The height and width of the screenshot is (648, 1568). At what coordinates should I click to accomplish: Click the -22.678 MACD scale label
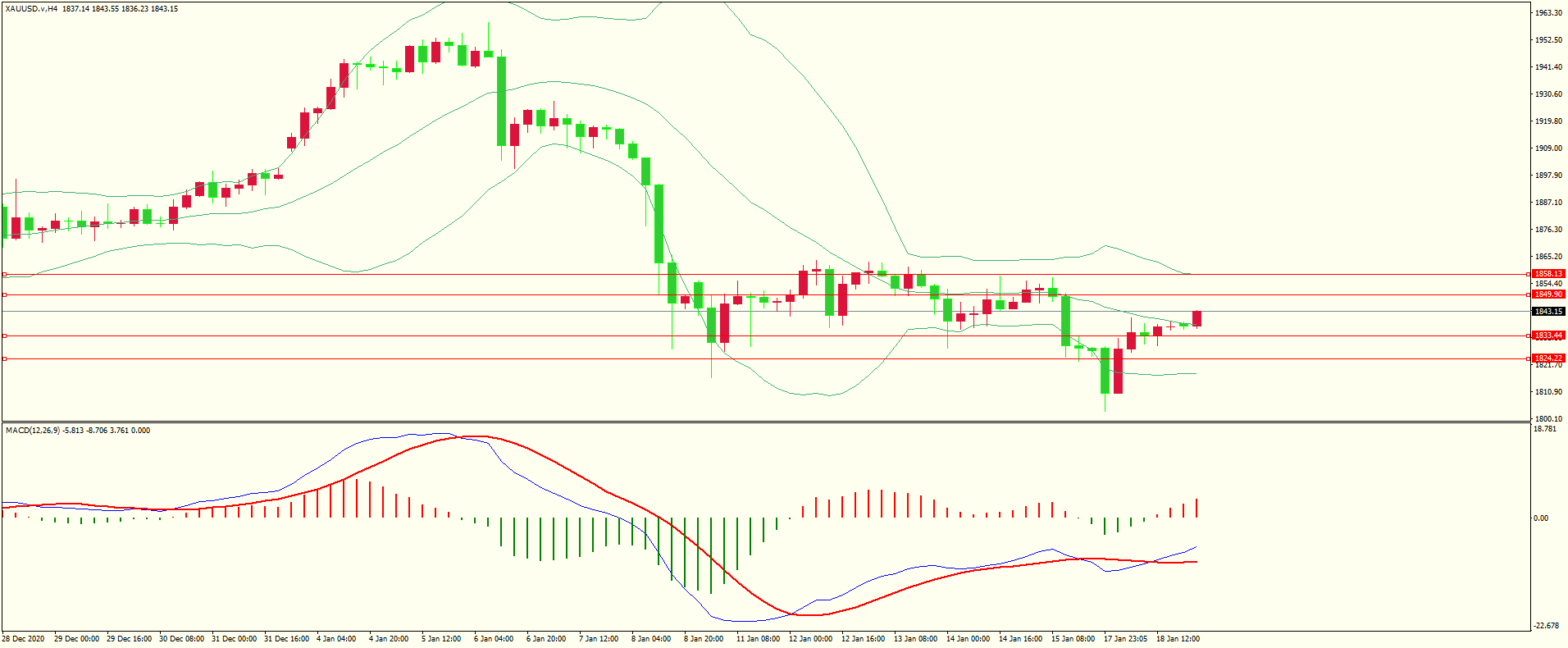pyautogui.click(x=1546, y=626)
